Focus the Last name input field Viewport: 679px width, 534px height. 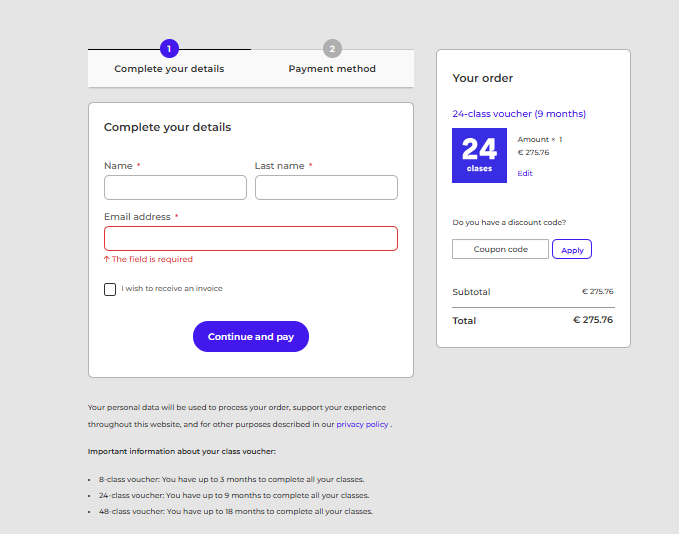pos(326,188)
